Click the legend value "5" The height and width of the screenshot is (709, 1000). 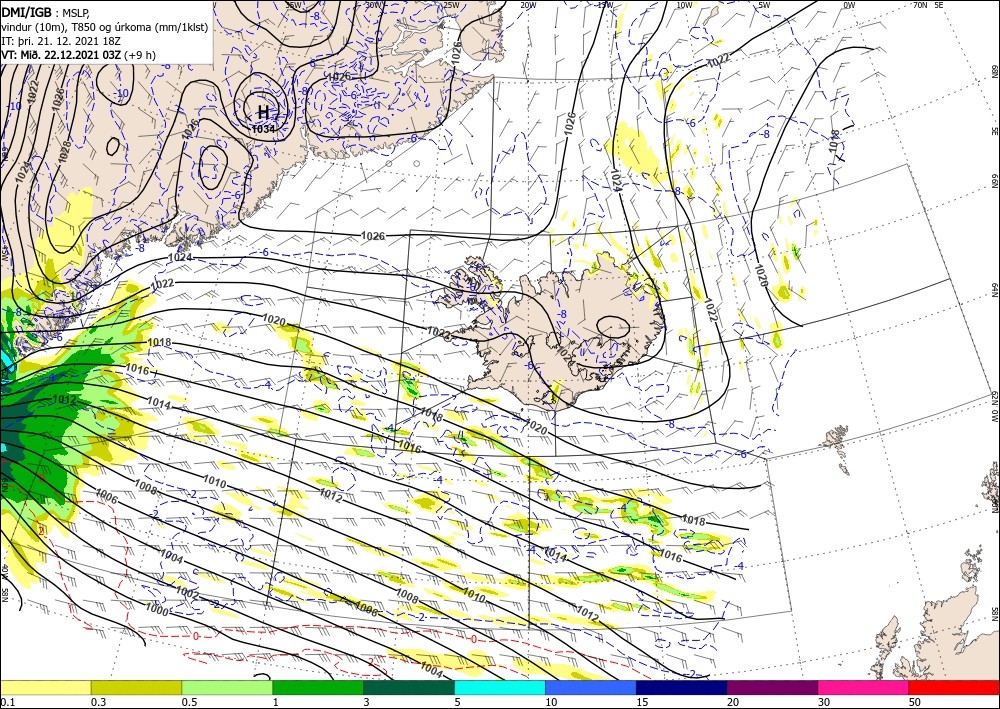click(457, 702)
